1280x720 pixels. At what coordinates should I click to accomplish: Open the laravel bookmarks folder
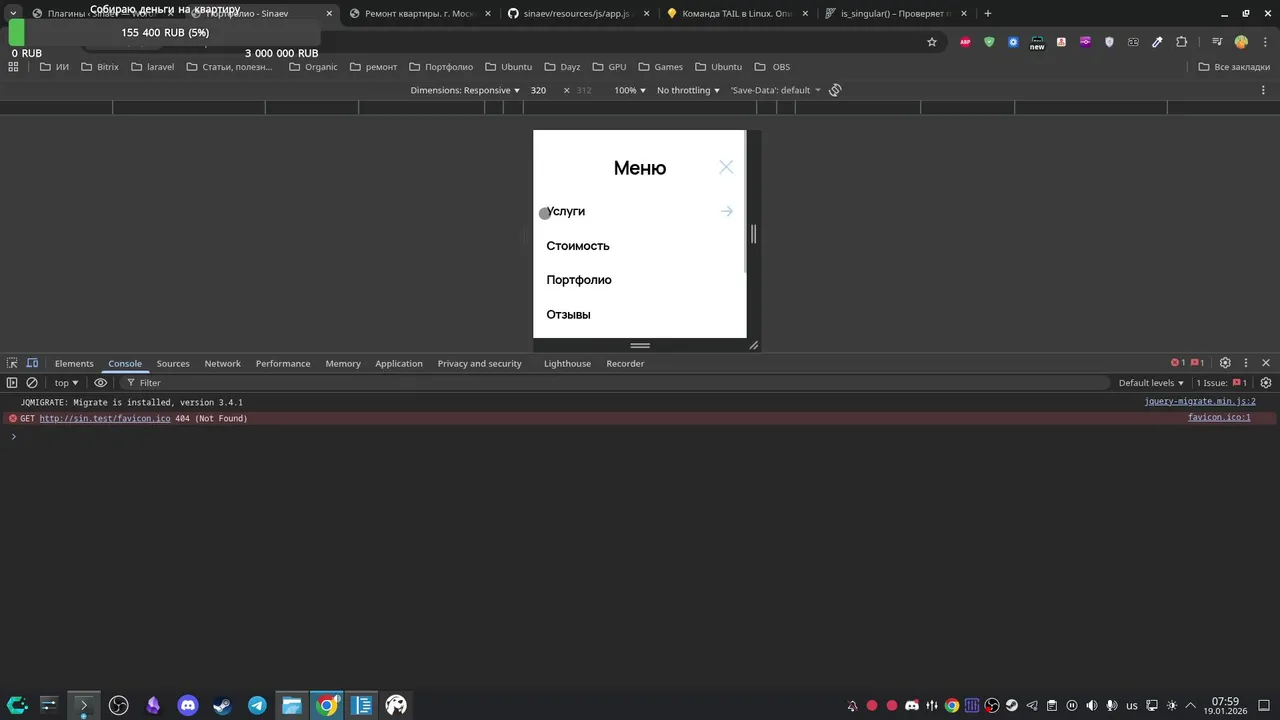click(153, 67)
